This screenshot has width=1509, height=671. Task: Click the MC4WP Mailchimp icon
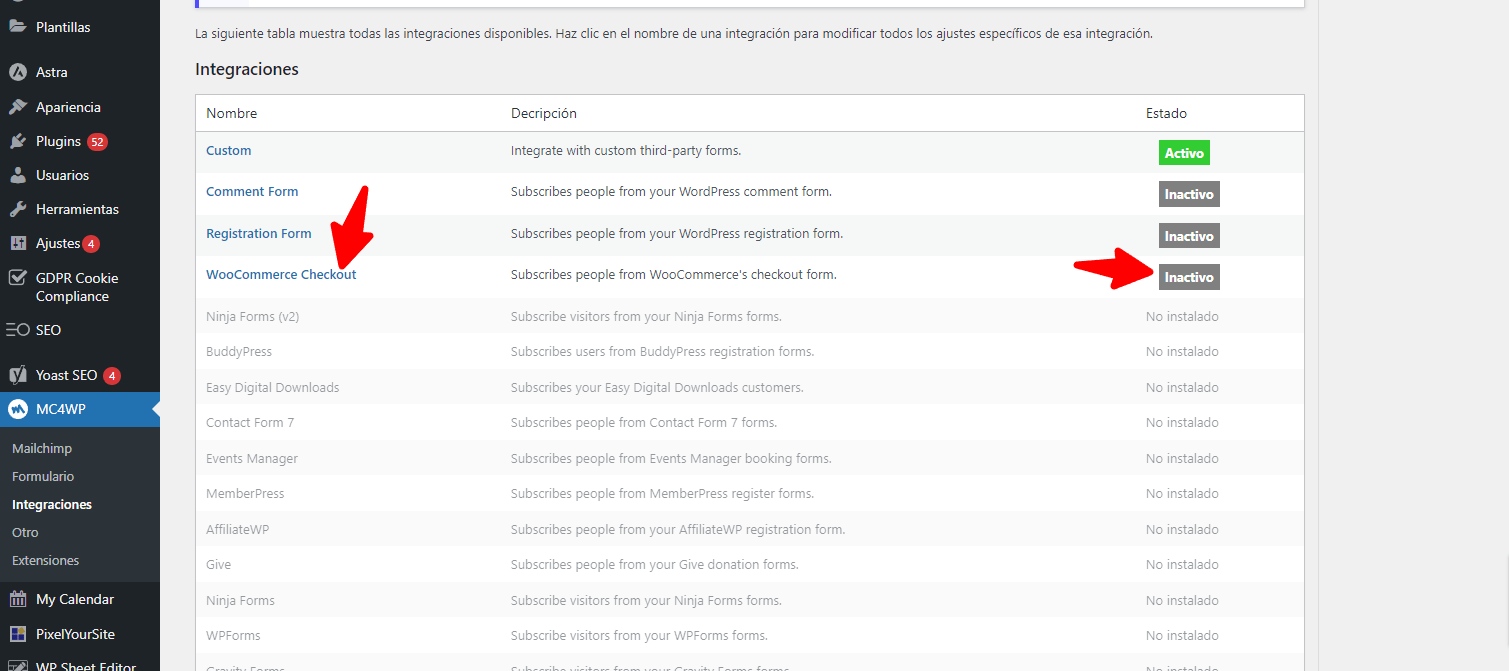click(x=17, y=409)
